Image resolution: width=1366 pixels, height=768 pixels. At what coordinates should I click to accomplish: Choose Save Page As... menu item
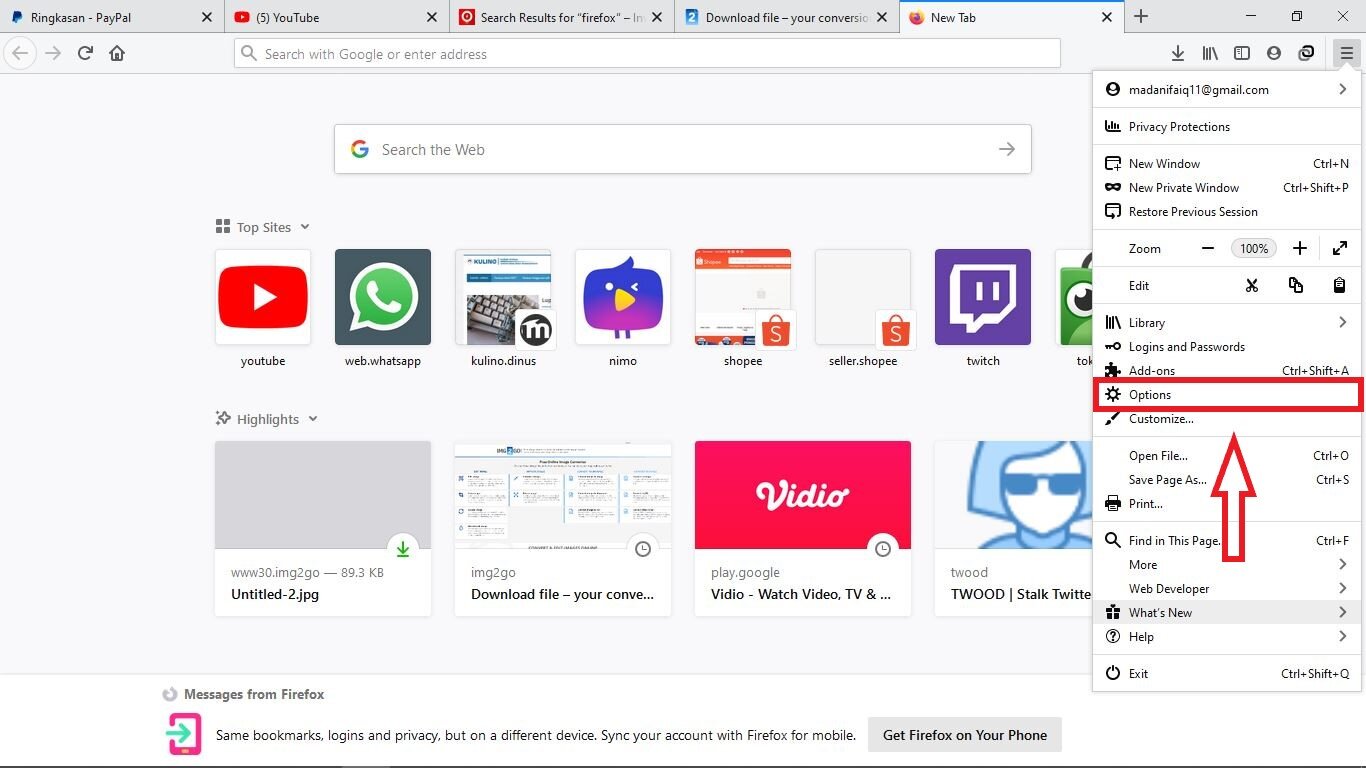[x=1227, y=479]
